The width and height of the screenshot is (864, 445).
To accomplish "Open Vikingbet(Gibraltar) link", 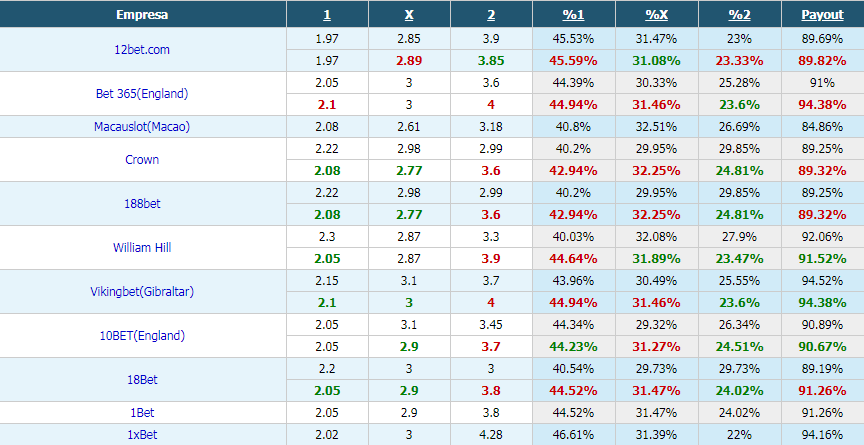I will click(142, 292).
